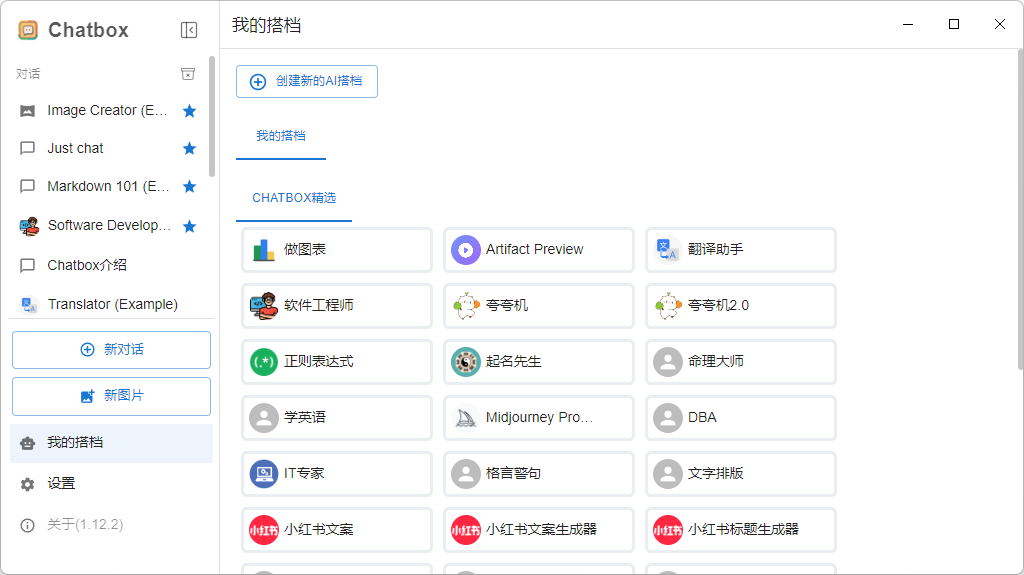Click the picture icon in 新图片 button

(87, 396)
